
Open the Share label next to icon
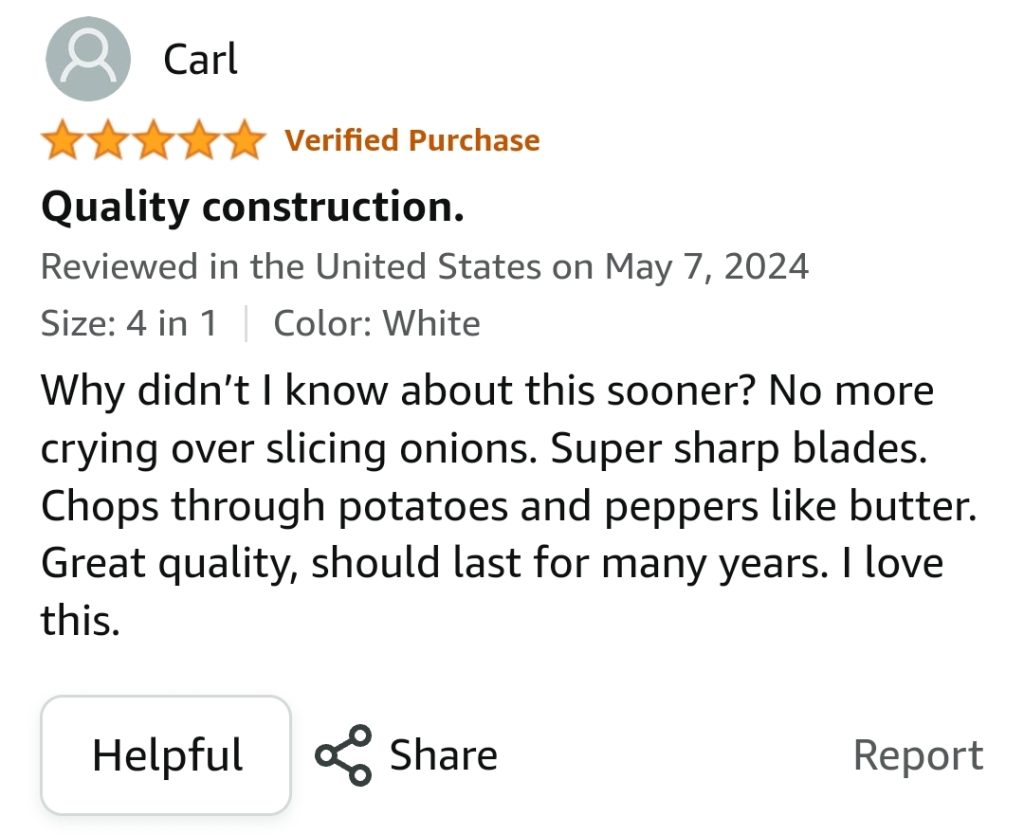443,755
